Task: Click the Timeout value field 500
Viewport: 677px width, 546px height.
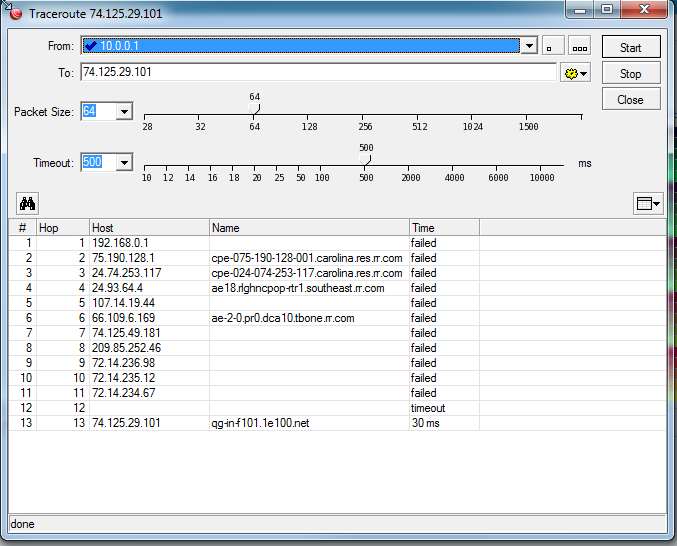Action: tap(98, 162)
